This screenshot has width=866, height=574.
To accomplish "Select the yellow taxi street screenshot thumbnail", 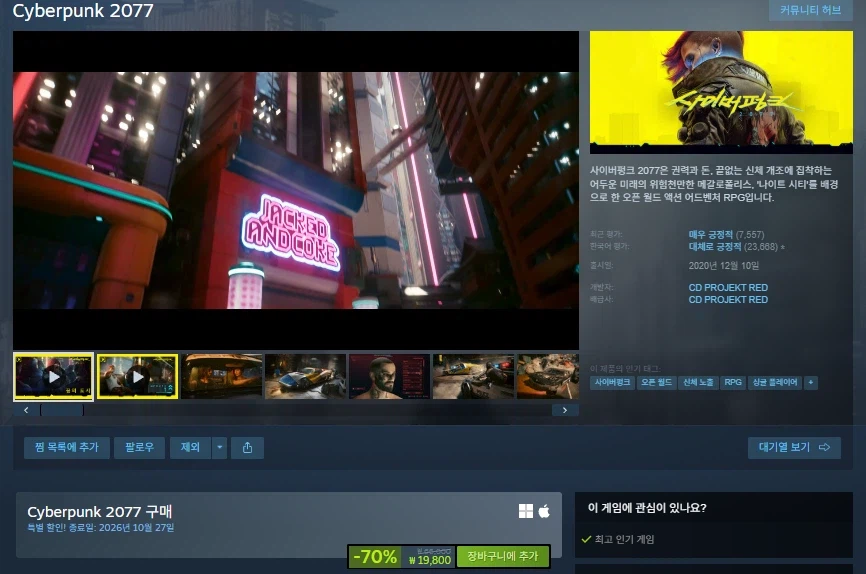I will pyautogui.click(x=473, y=377).
